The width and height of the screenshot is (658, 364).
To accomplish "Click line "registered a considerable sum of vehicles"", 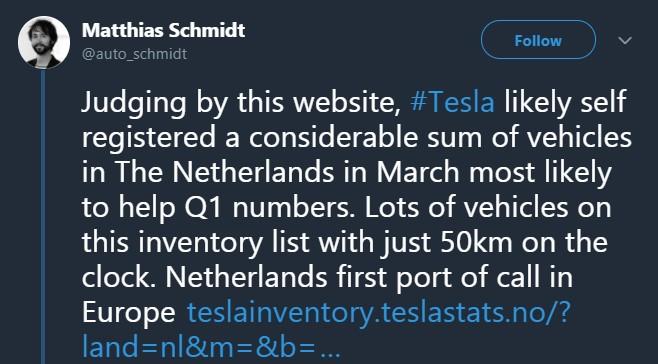I will tap(356, 137).
